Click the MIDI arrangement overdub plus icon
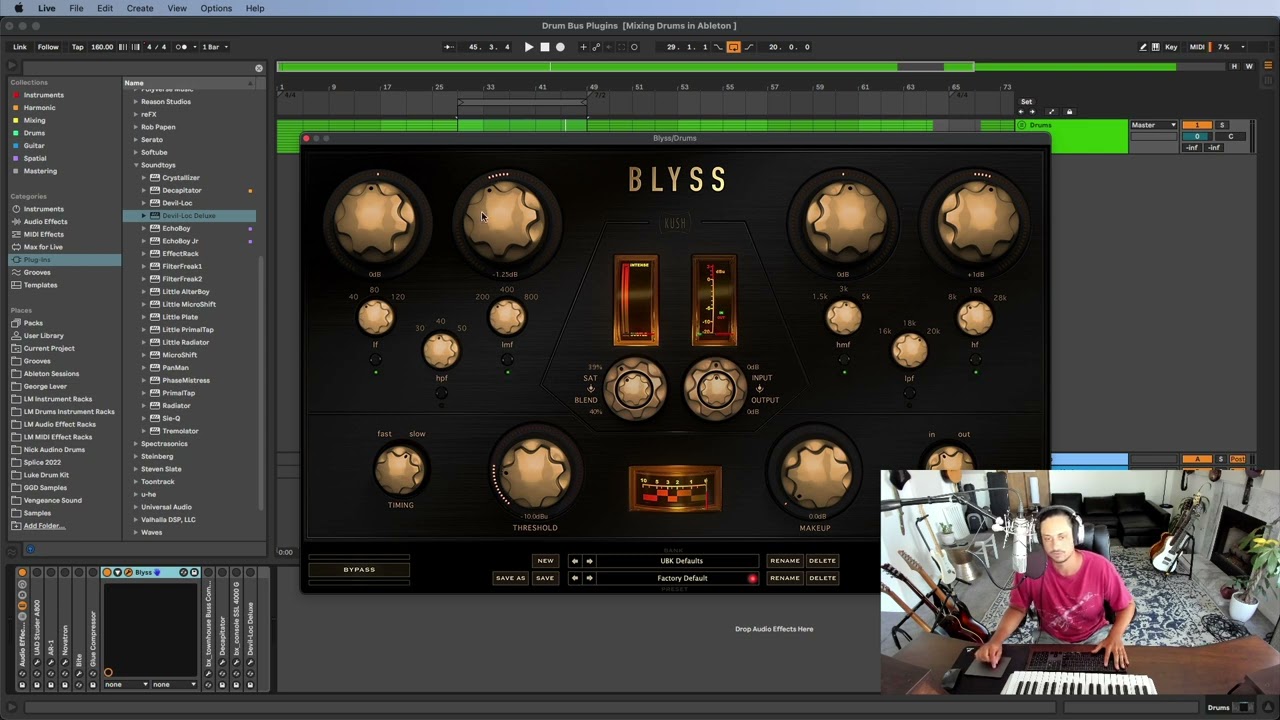The width and height of the screenshot is (1280, 720). pyautogui.click(x=583, y=47)
